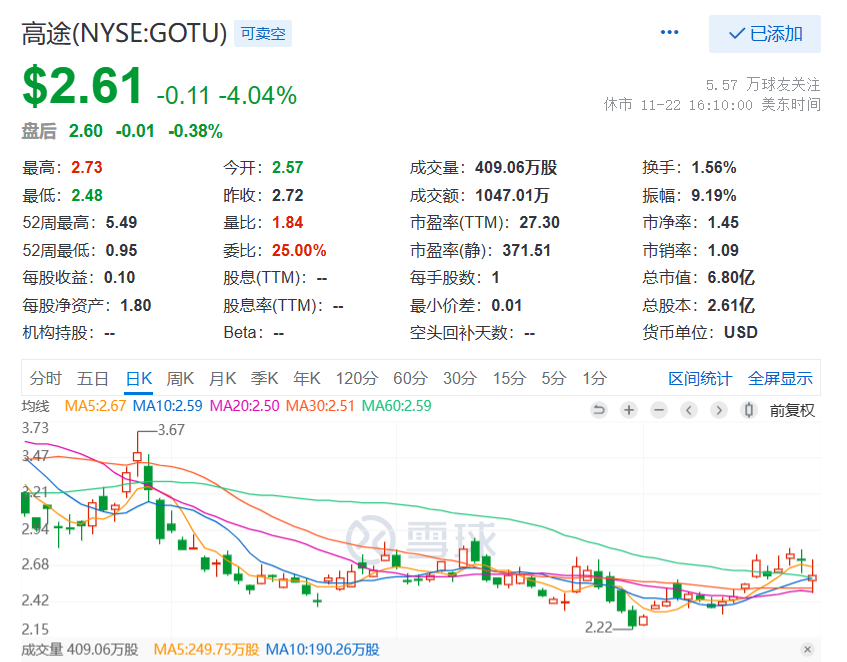Toggle the 已添加 watchlist button
Screen dimensions: 847x662
765,34
